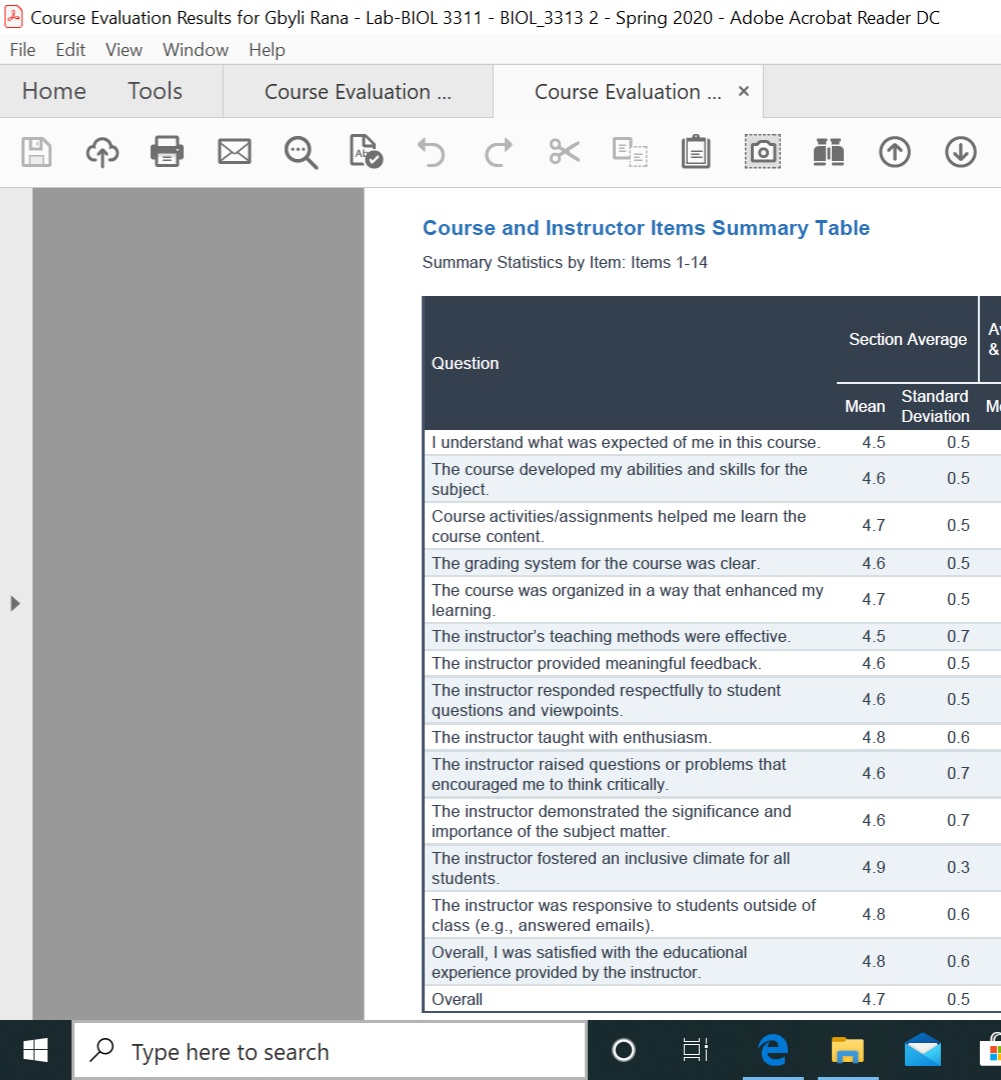
Task: Click 'Overall, I was satisfied' row text
Action: click(589, 962)
